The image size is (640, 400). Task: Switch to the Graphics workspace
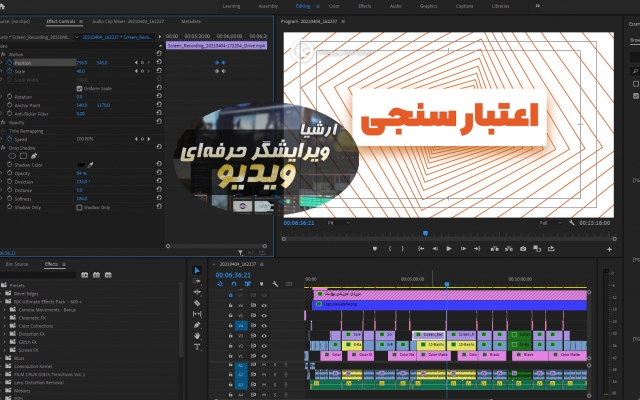tap(428, 6)
